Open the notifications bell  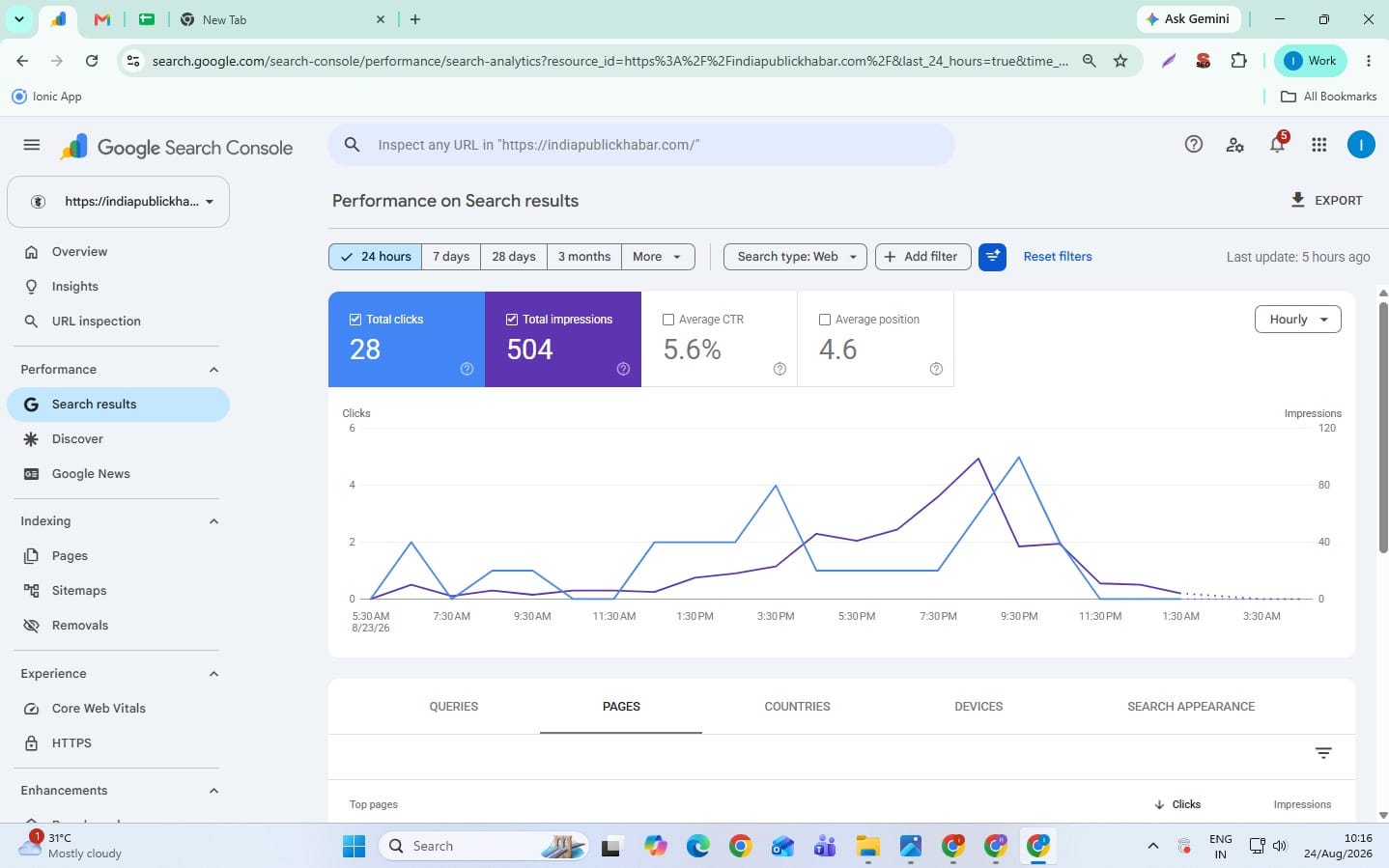click(1278, 145)
